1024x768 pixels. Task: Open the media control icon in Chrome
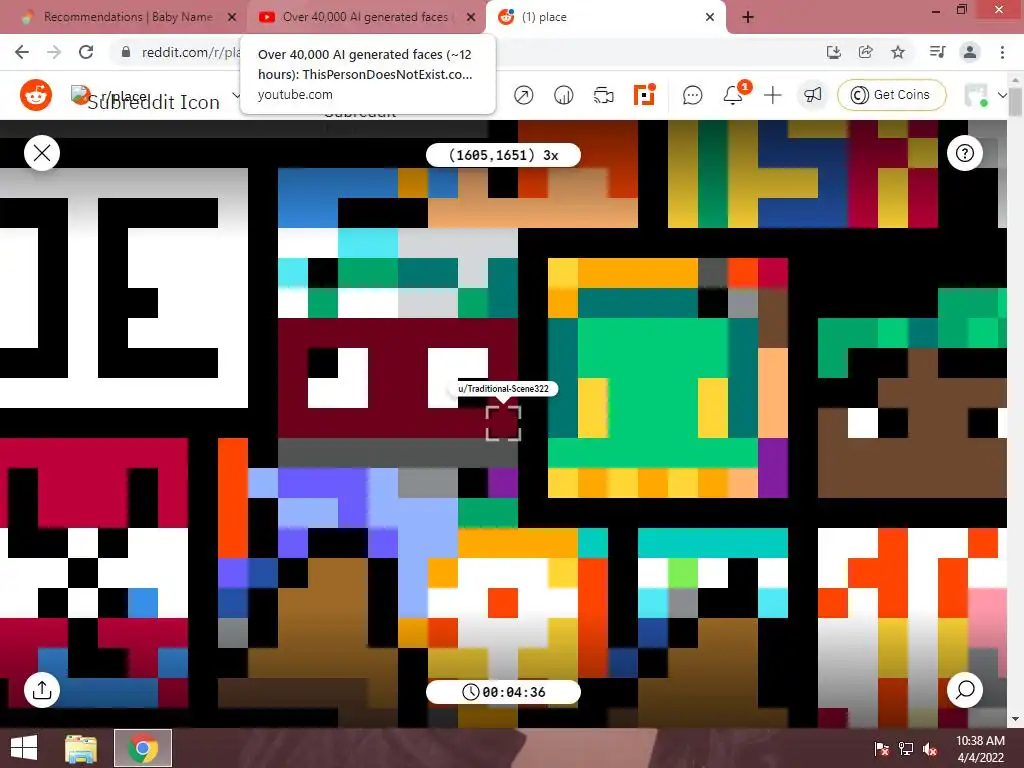click(x=937, y=52)
